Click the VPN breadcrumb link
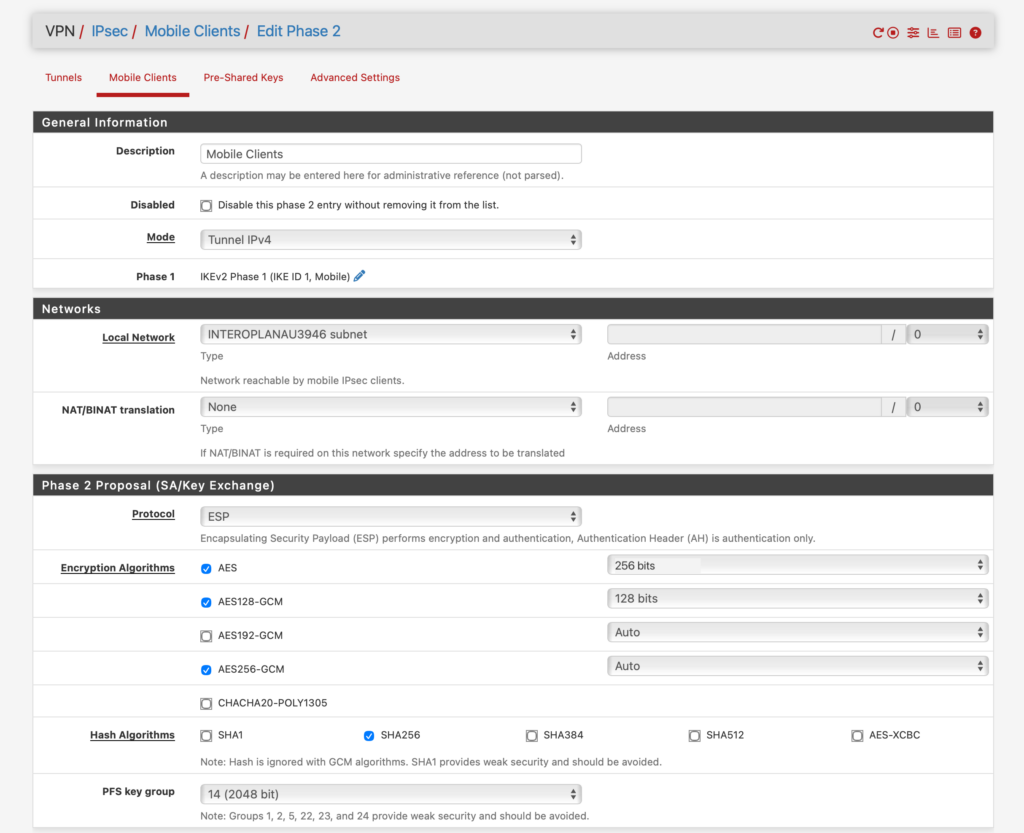Viewport: 1024px width, 833px height. coord(60,31)
